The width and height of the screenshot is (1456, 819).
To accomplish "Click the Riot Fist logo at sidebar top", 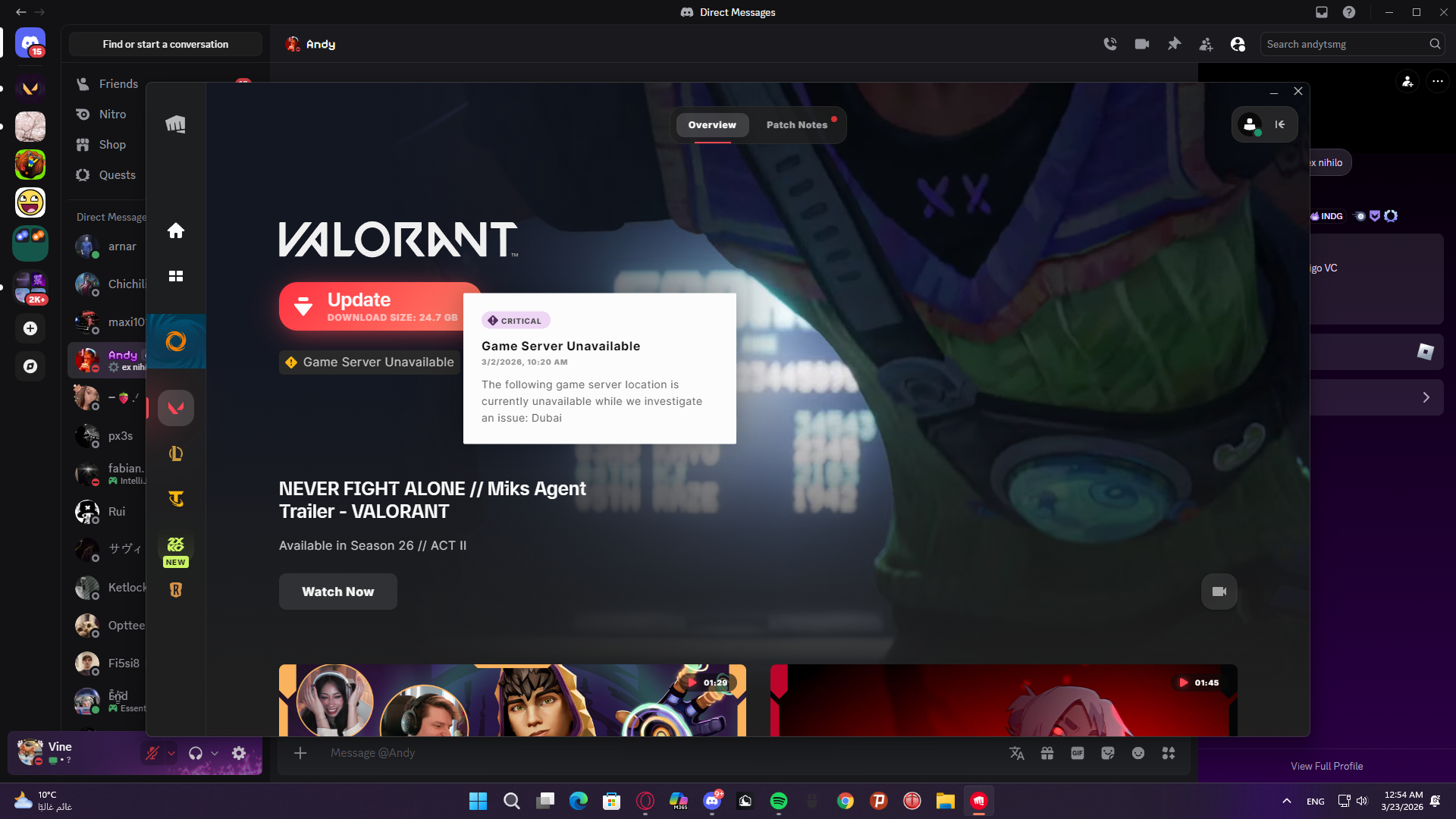I will point(176,124).
